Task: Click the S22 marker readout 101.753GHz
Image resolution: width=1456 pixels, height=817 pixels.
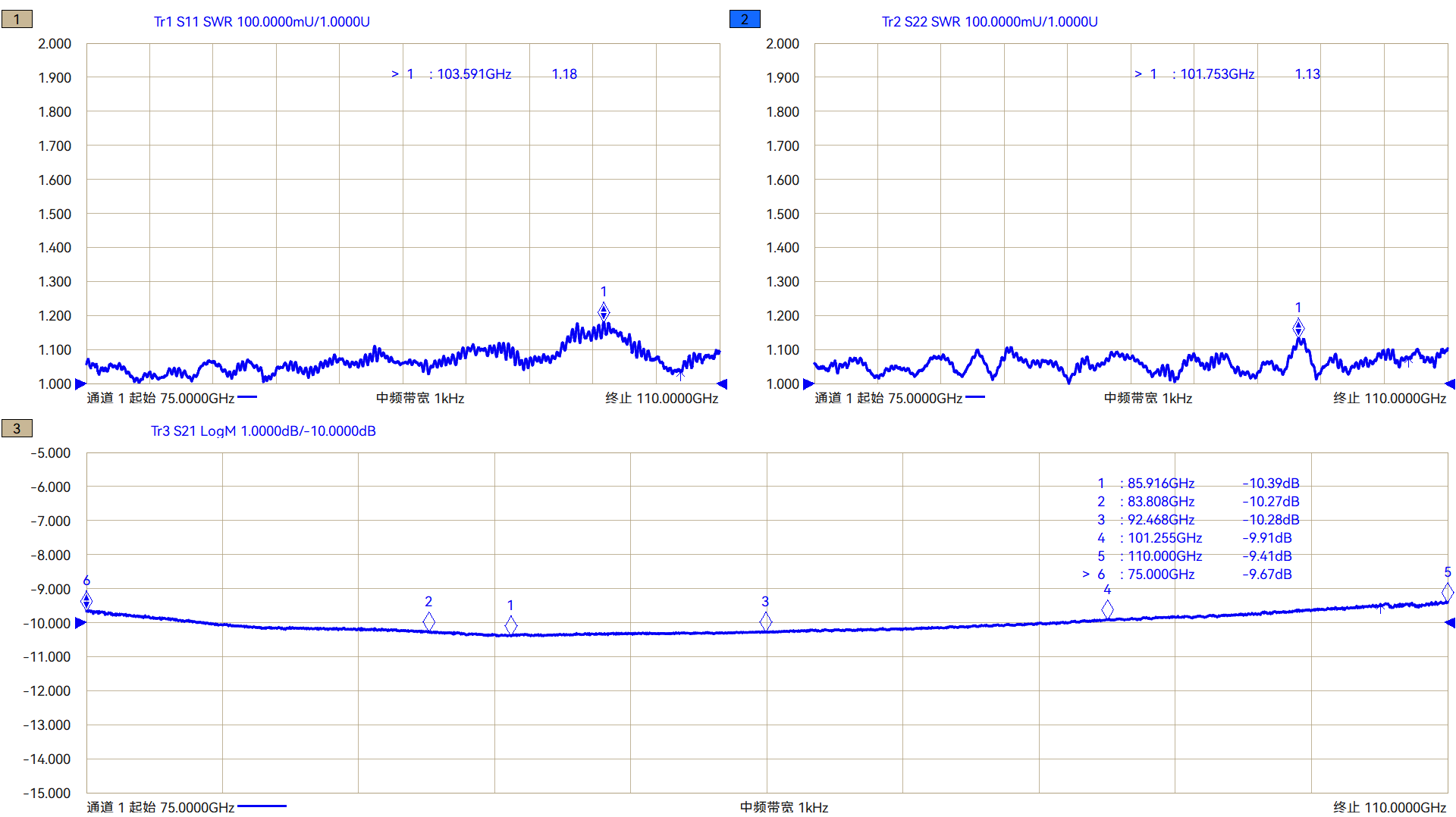Action: (1216, 74)
